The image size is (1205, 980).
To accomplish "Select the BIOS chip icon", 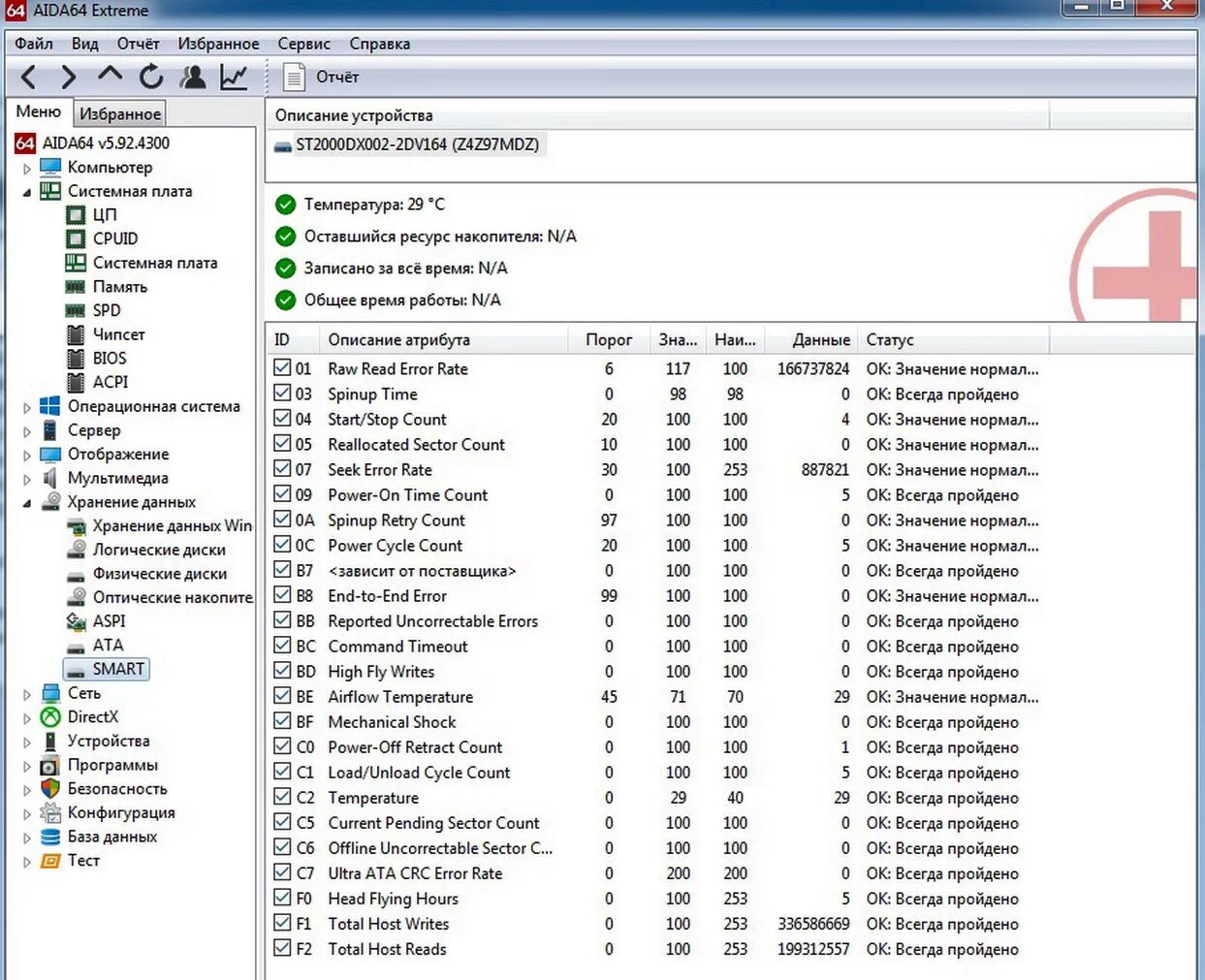I will [x=76, y=358].
